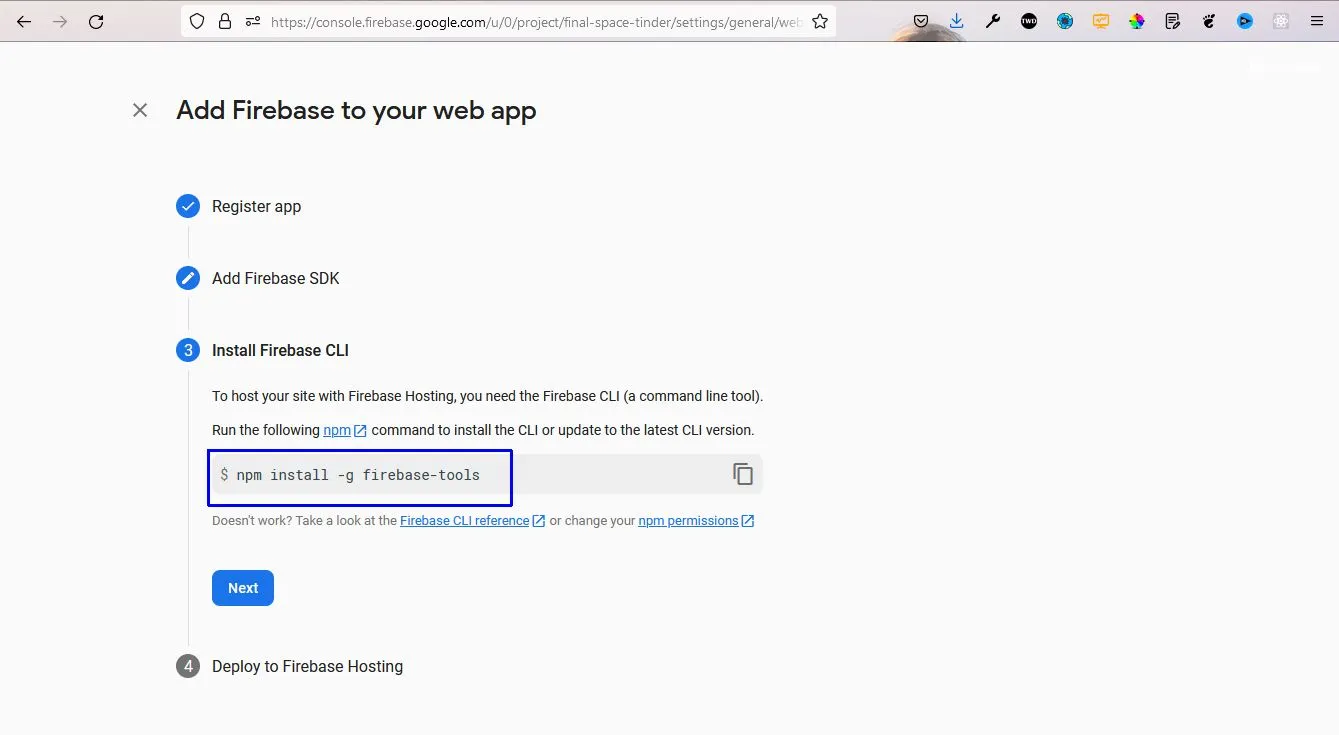The height and width of the screenshot is (735, 1339).
Task: Open the color wheel extension
Action: pos(1137,21)
